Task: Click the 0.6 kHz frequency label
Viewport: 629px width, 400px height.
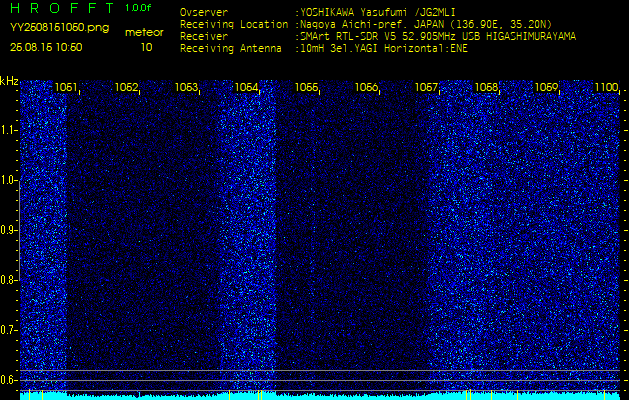Action: click(8, 380)
